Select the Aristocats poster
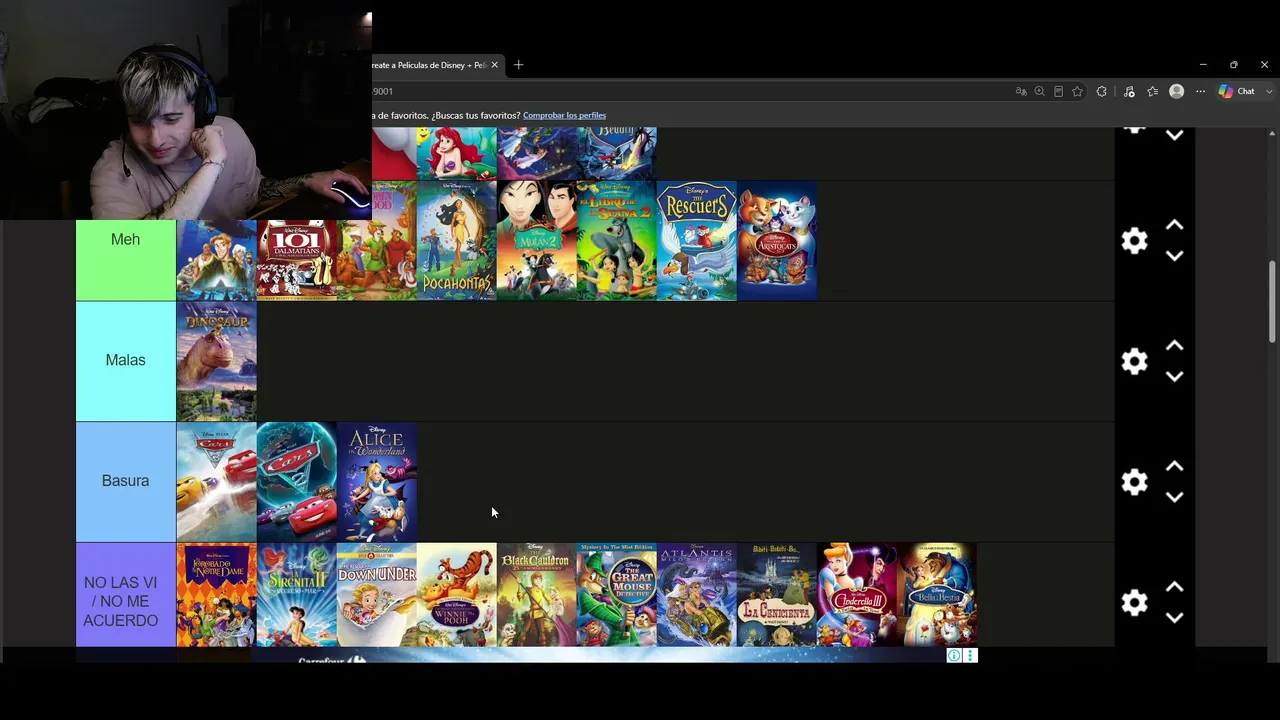The width and height of the screenshot is (1280, 720). pyautogui.click(x=777, y=241)
